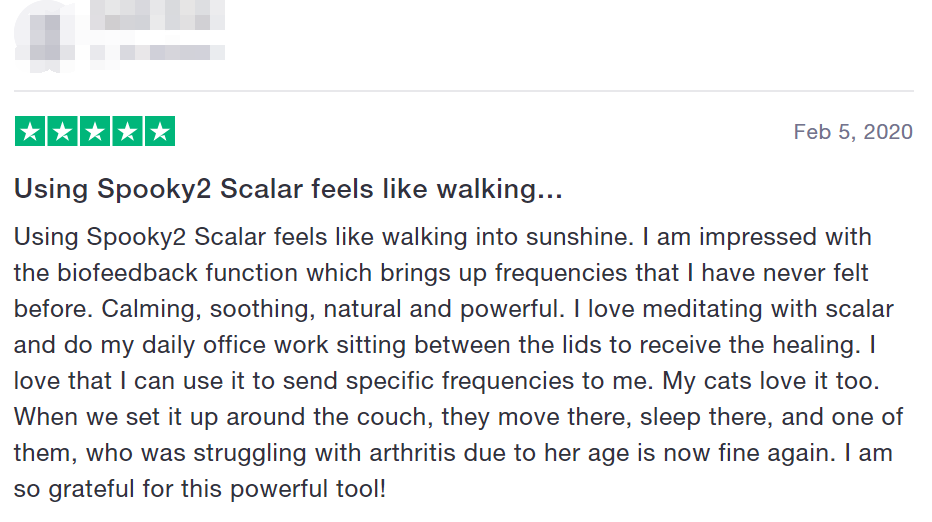The height and width of the screenshot is (522, 932).
Task: Click the Feb 5, 2020 review date
Action: 853,132
